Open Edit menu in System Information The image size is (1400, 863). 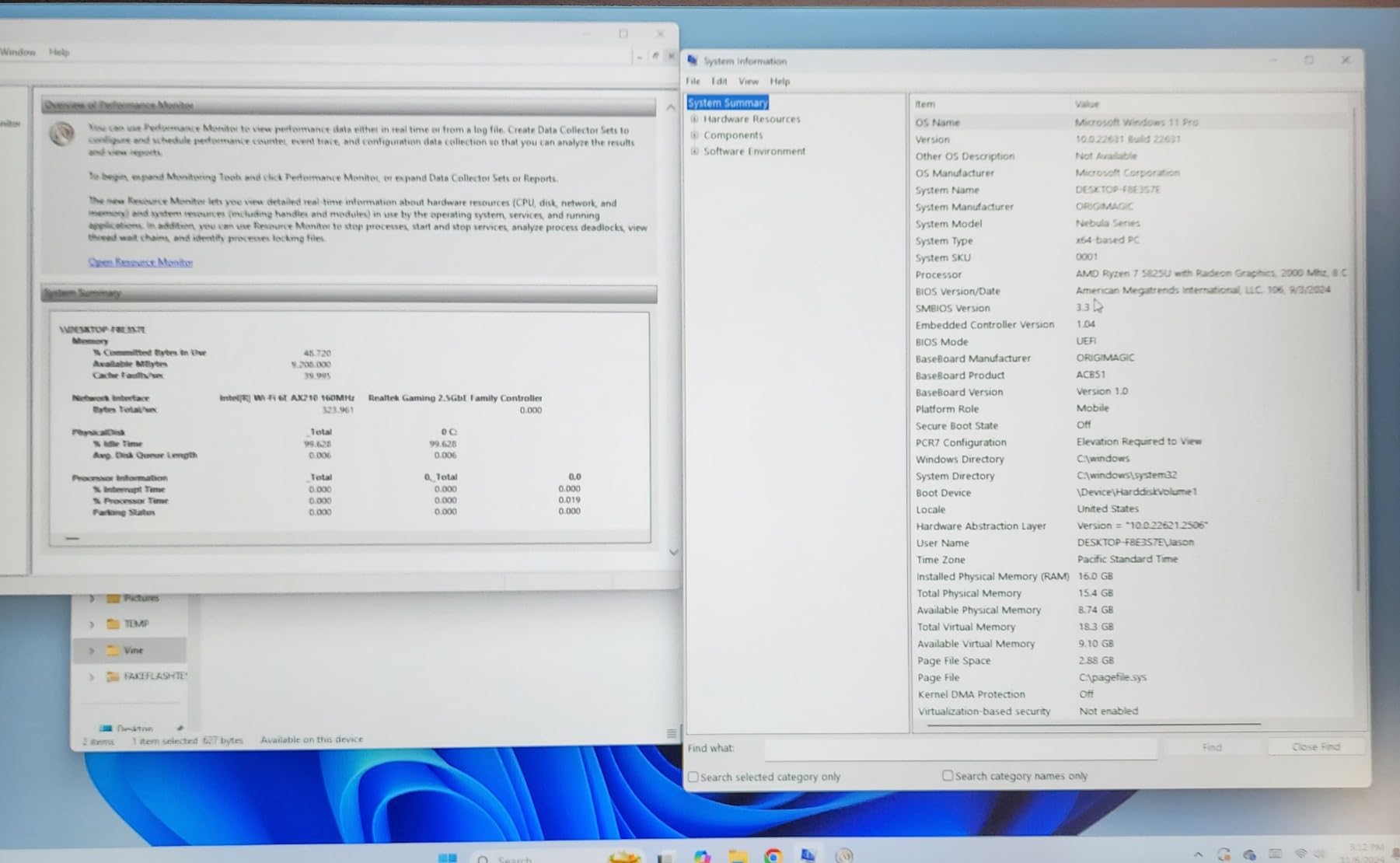[x=719, y=81]
